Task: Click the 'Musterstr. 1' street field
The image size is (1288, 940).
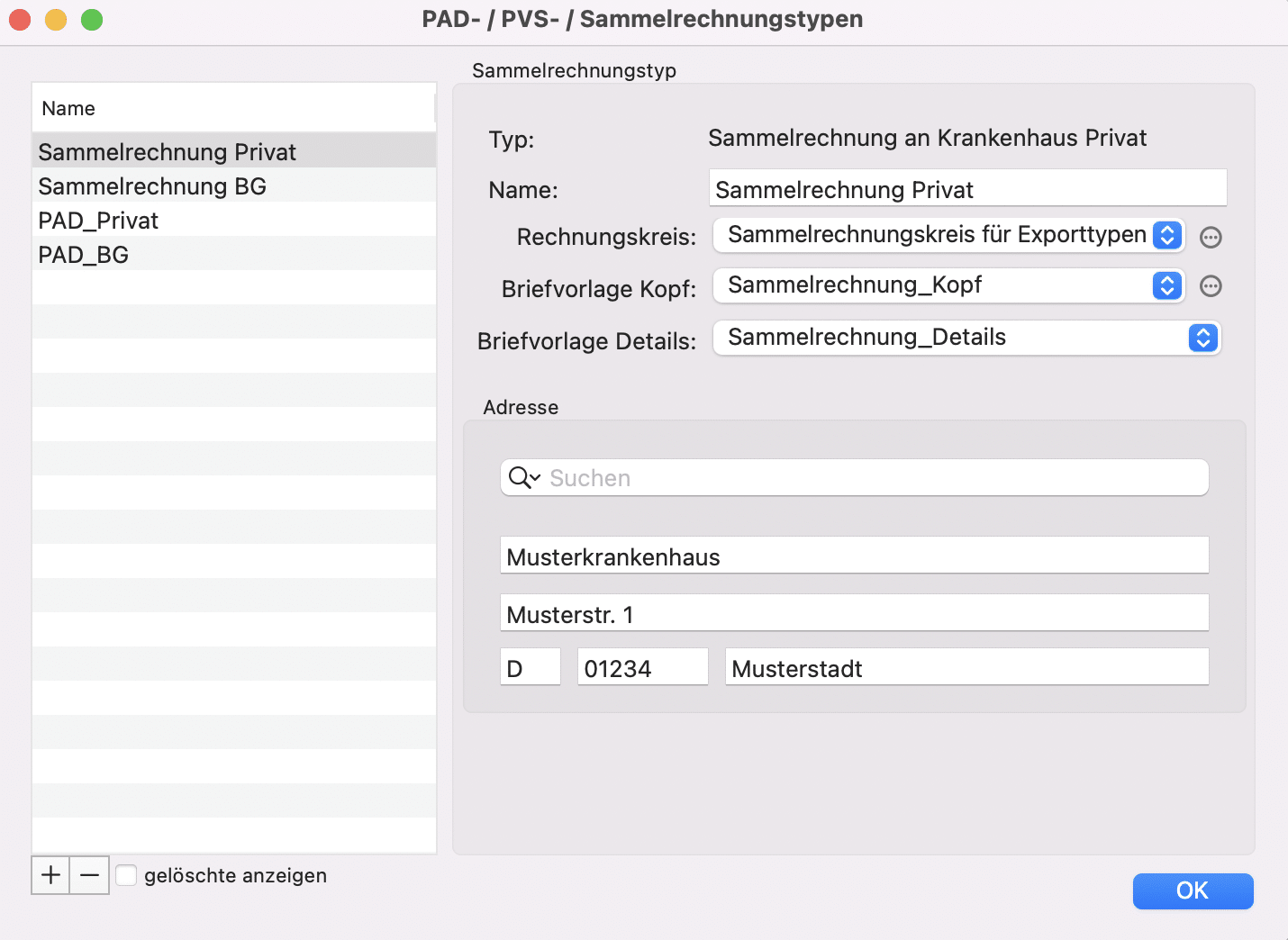Action: 854,613
